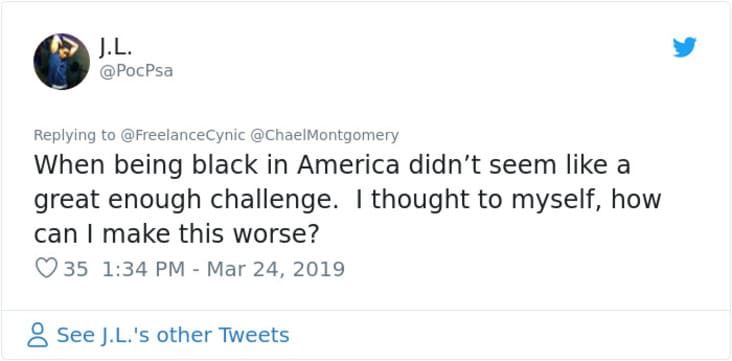732x361 pixels.
Task: Click the word 'America' in the tweet
Action: 348,165
